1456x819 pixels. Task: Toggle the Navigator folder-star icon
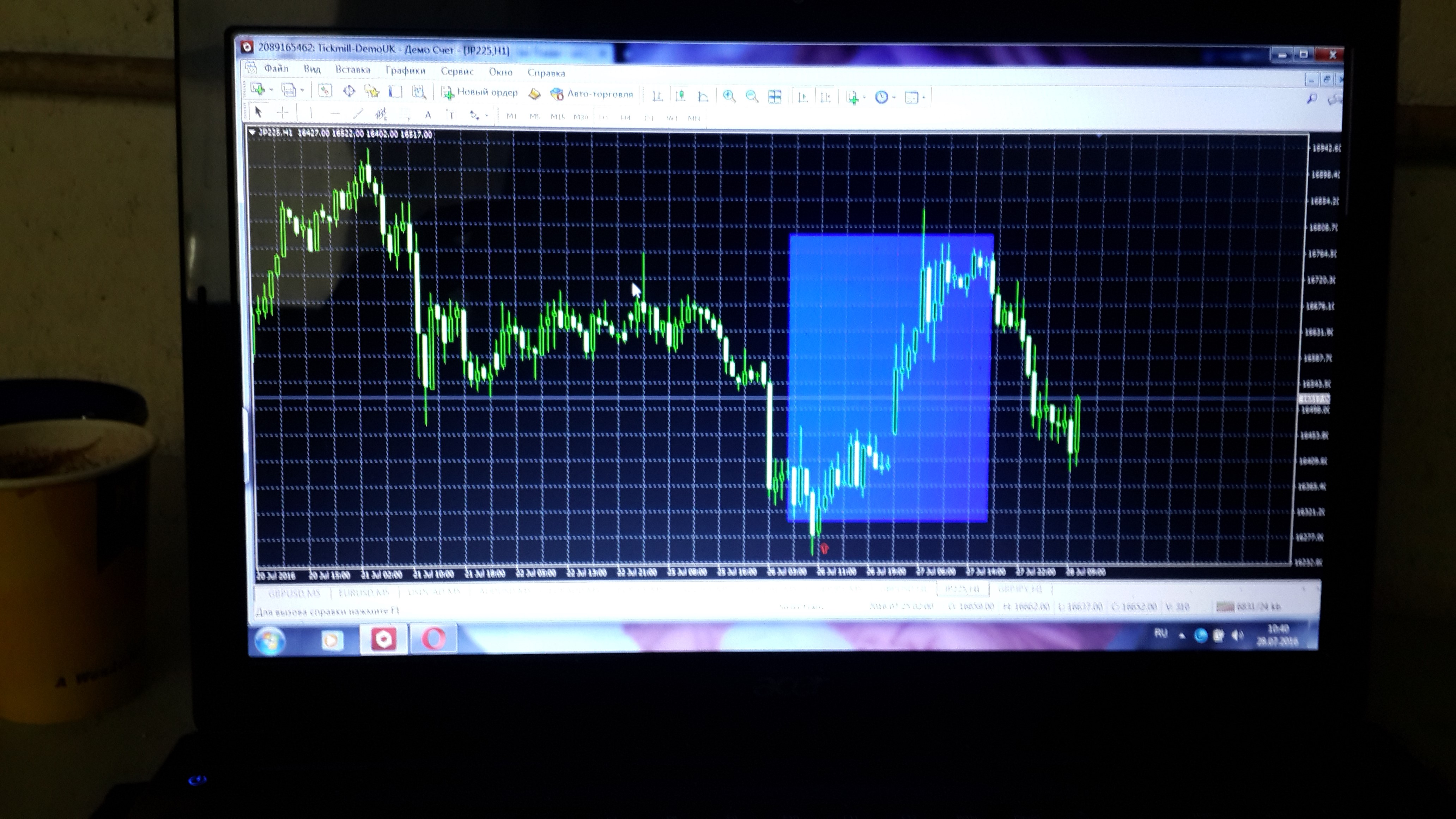click(x=372, y=91)
